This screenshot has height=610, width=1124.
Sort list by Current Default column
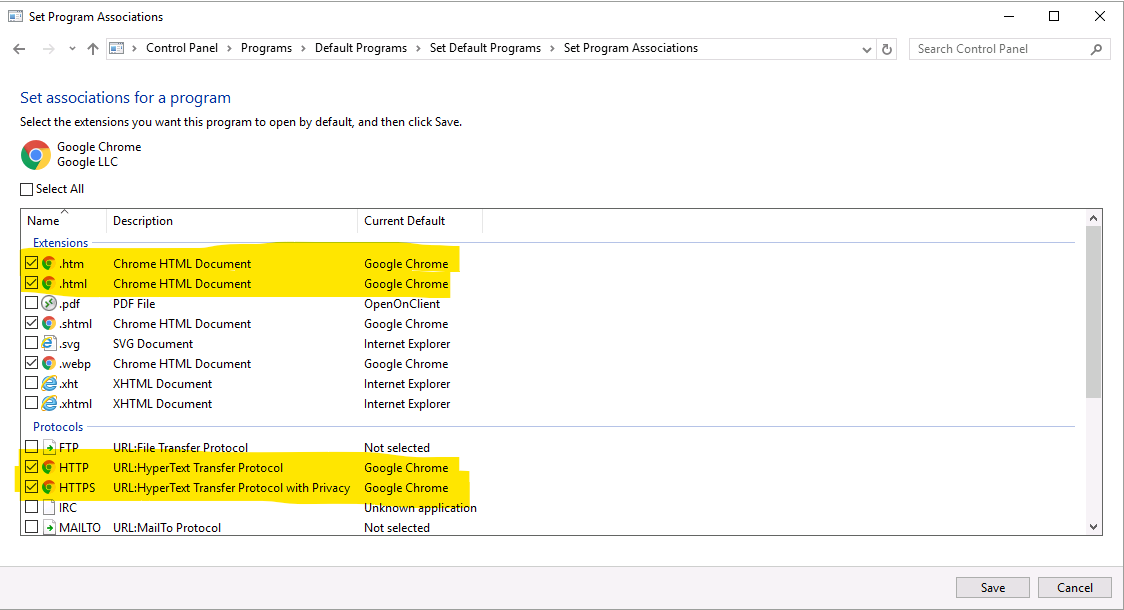pos(420,221)
